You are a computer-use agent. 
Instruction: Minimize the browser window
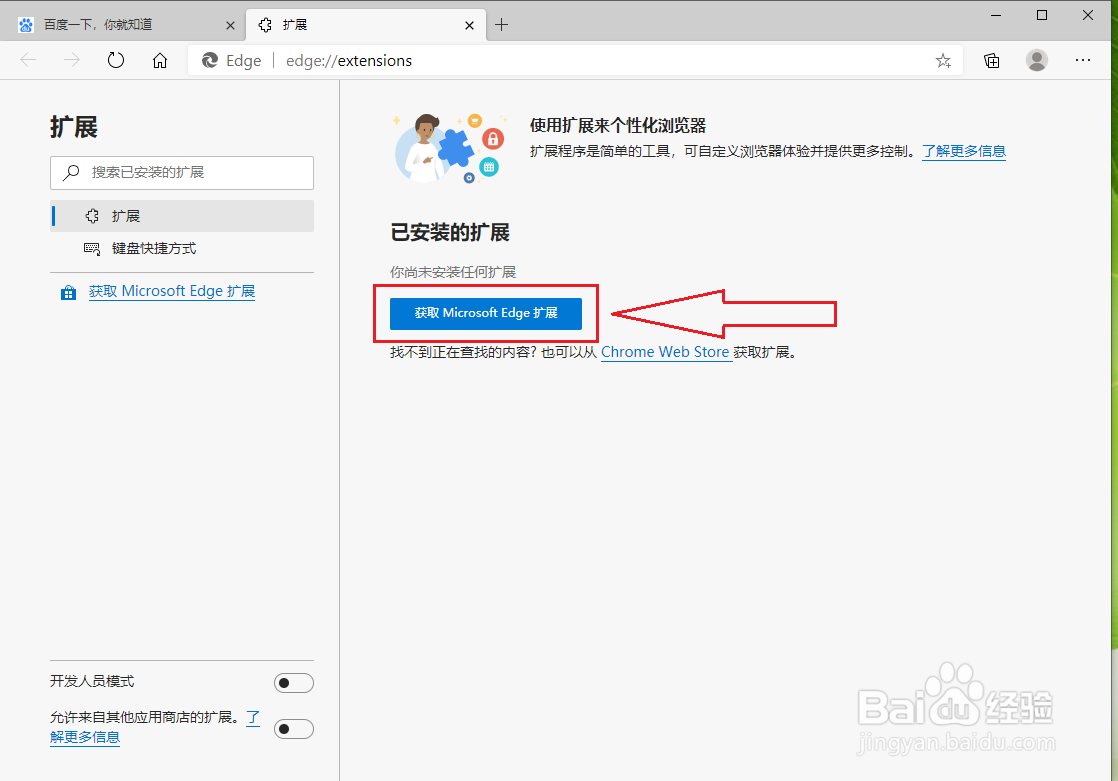point(996,16)
